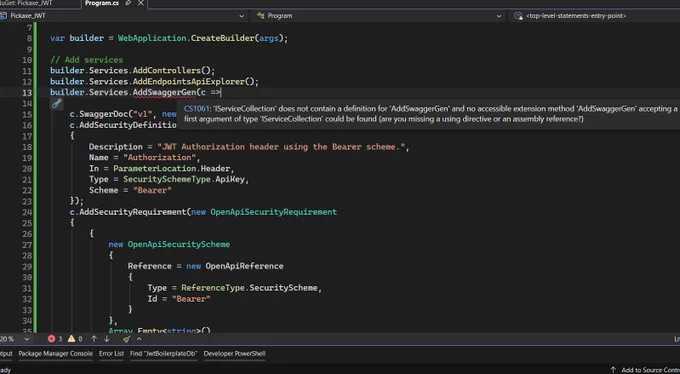Open the Output panel tab
This screenshot has width=680, height=374.
6,354
